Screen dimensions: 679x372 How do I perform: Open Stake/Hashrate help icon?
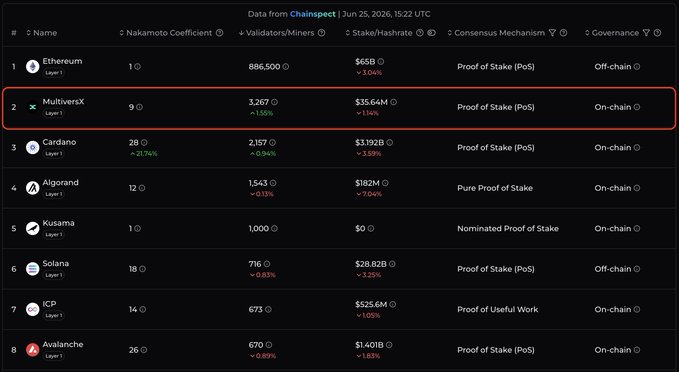(420, 33)
